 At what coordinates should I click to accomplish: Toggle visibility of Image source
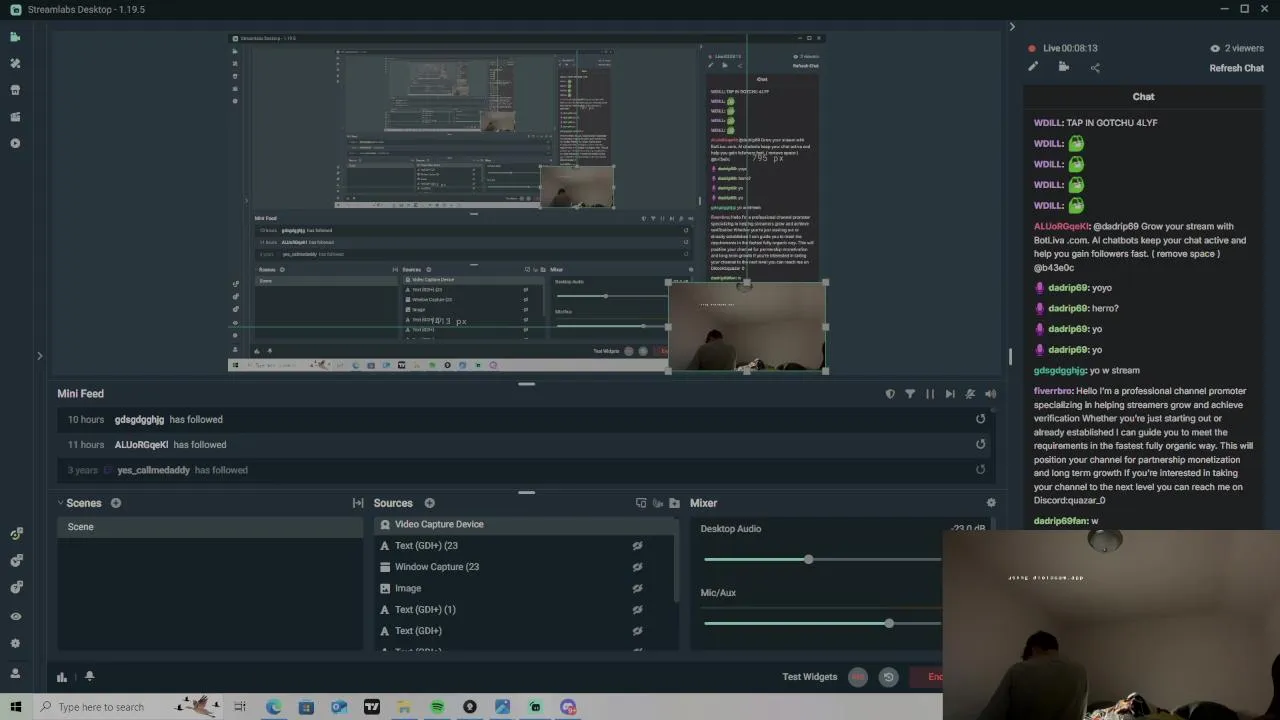click(x=637, y=588)
